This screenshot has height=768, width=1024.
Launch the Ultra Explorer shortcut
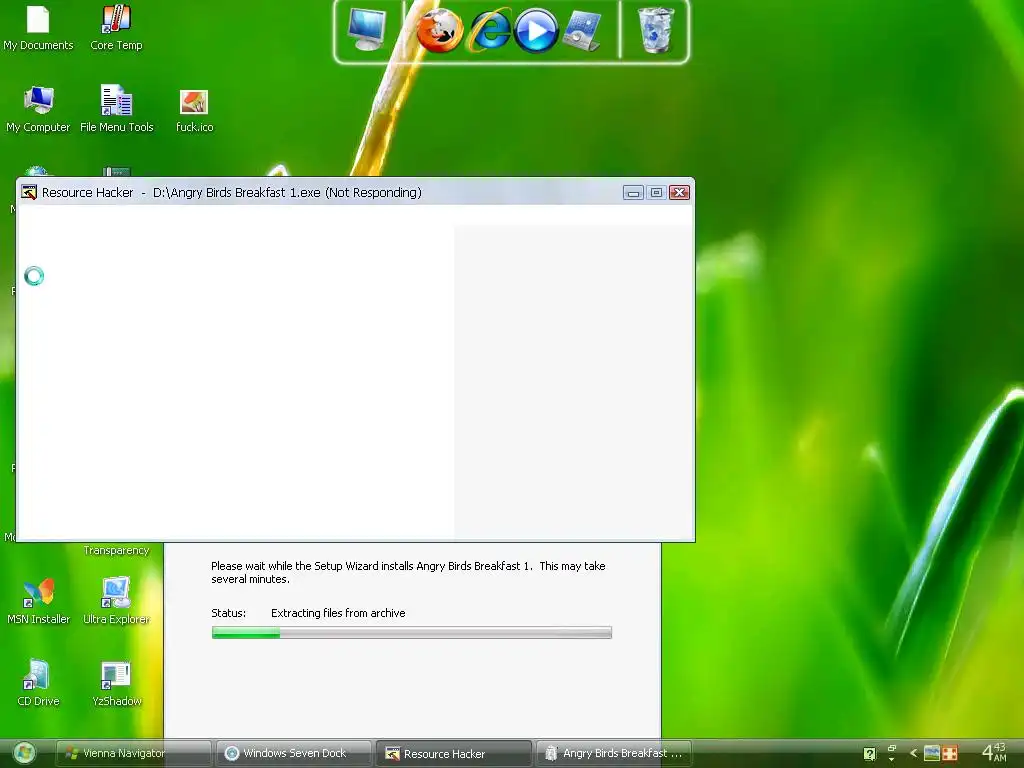[x=116, y=601]
